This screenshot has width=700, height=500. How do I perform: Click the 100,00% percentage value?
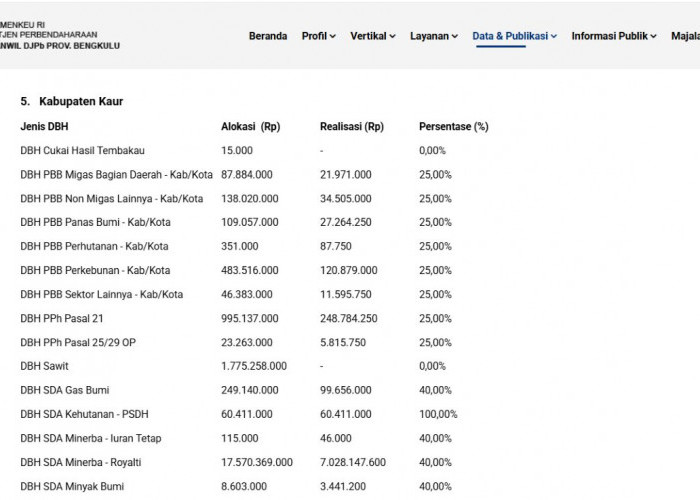(x=438, y=414)
